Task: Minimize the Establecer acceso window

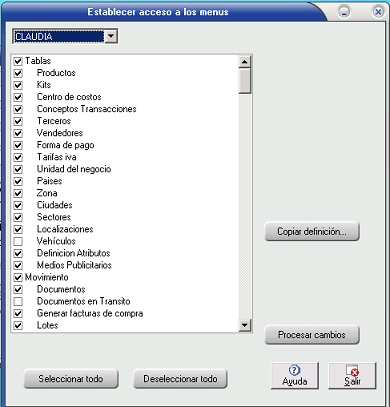Action: click(344, 12)
